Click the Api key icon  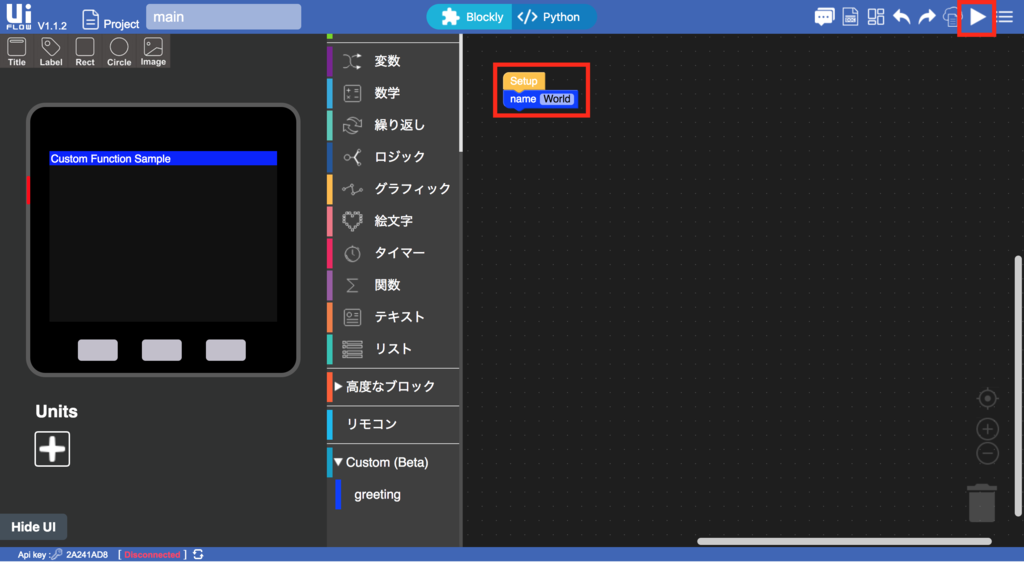click(57, 555)
